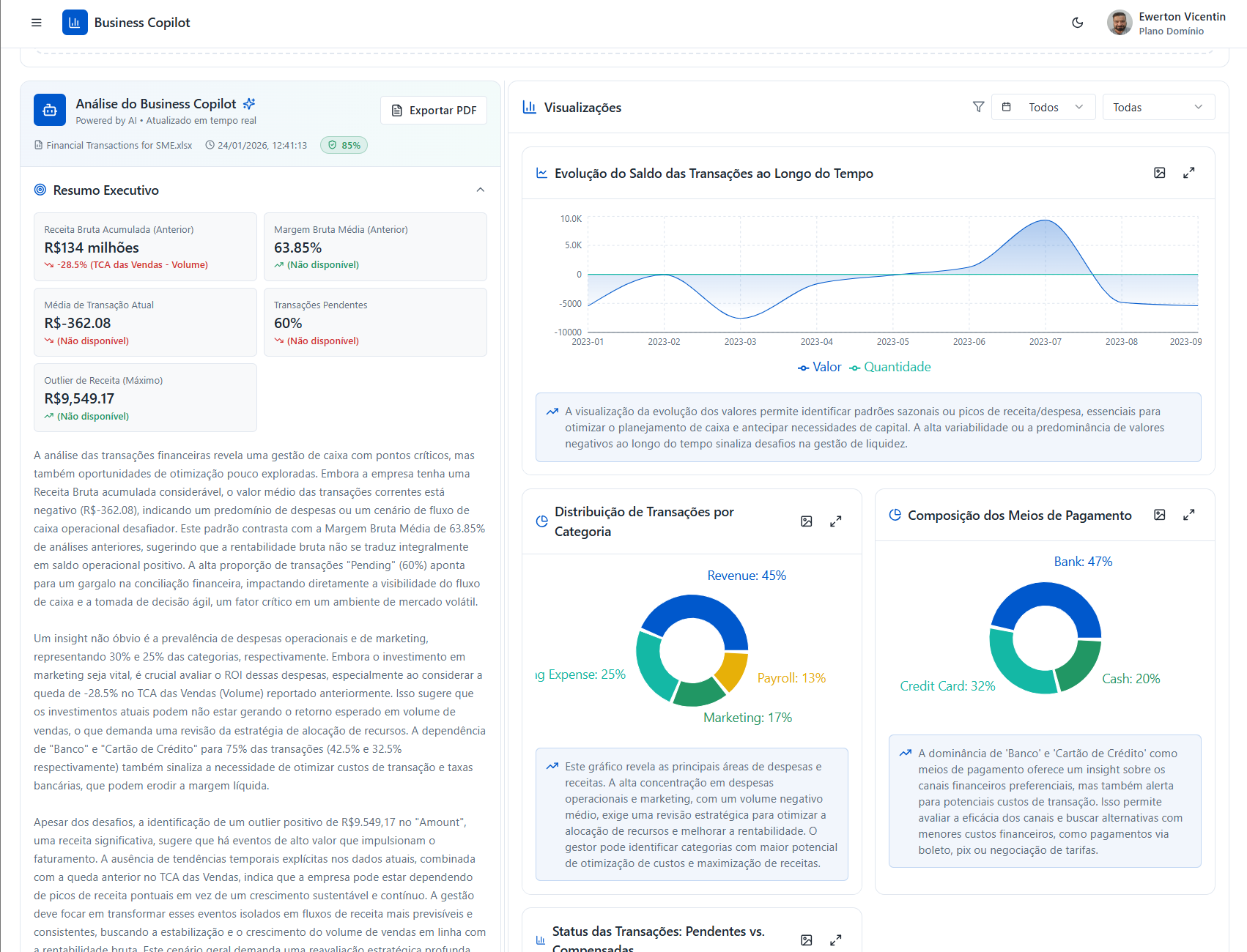The height and width of the screenshot is (952, 1247).
Task: Expand the saldo evolution chart to fullscreen
Action: click(1189, 173)
